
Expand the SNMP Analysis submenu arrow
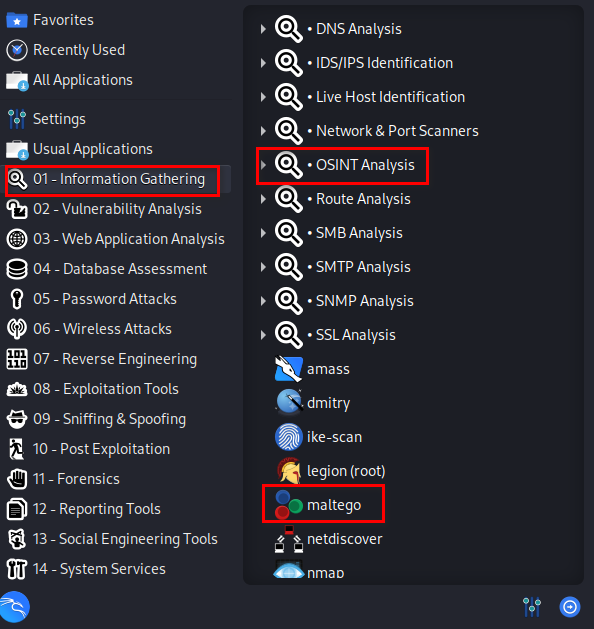pos(263,301)
